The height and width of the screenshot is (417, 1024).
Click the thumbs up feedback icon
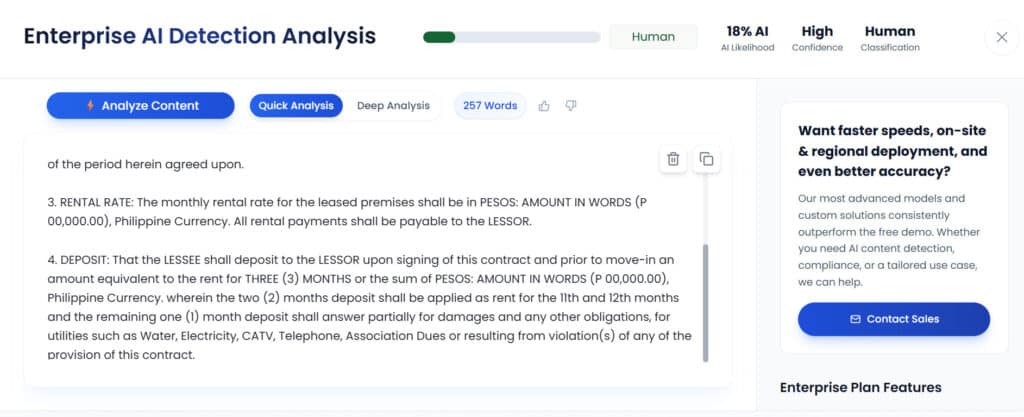tap(544, 106)
